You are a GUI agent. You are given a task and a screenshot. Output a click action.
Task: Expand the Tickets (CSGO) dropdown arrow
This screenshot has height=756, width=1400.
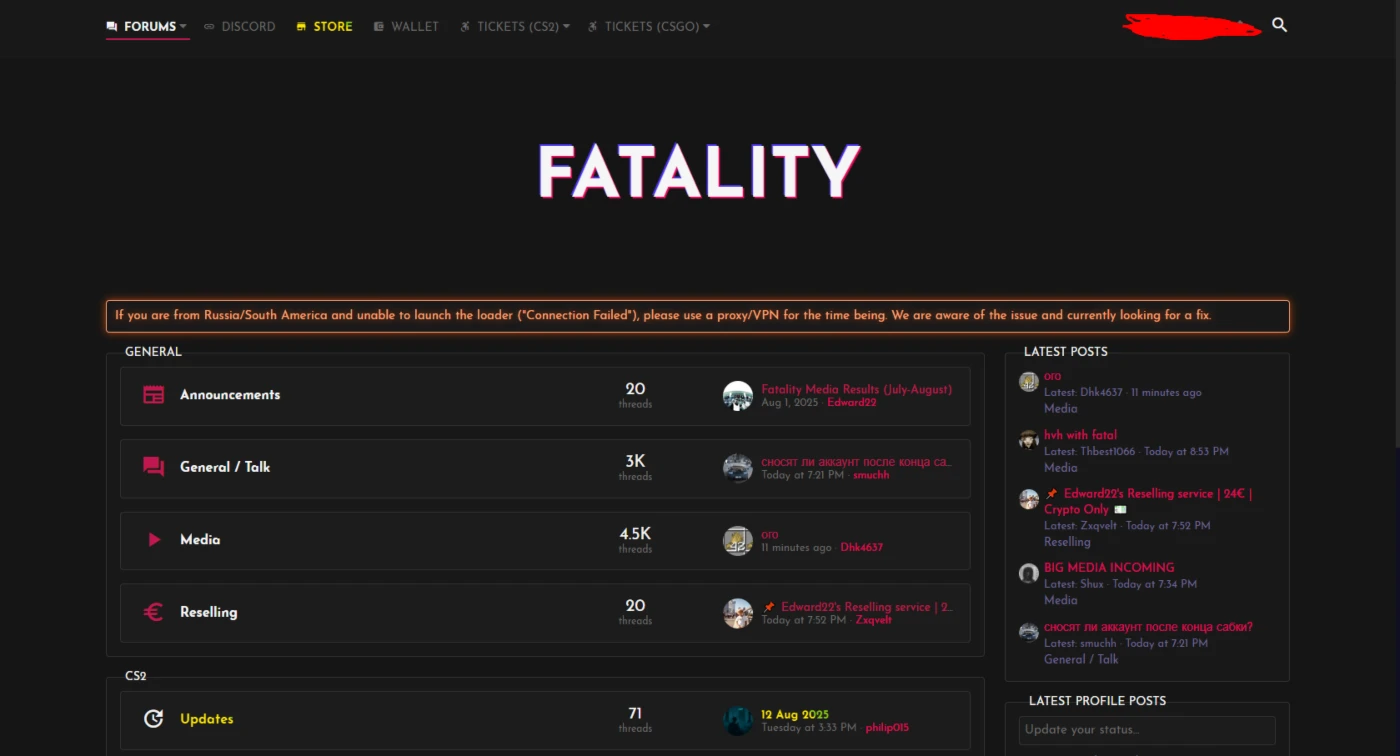(706, 27)
